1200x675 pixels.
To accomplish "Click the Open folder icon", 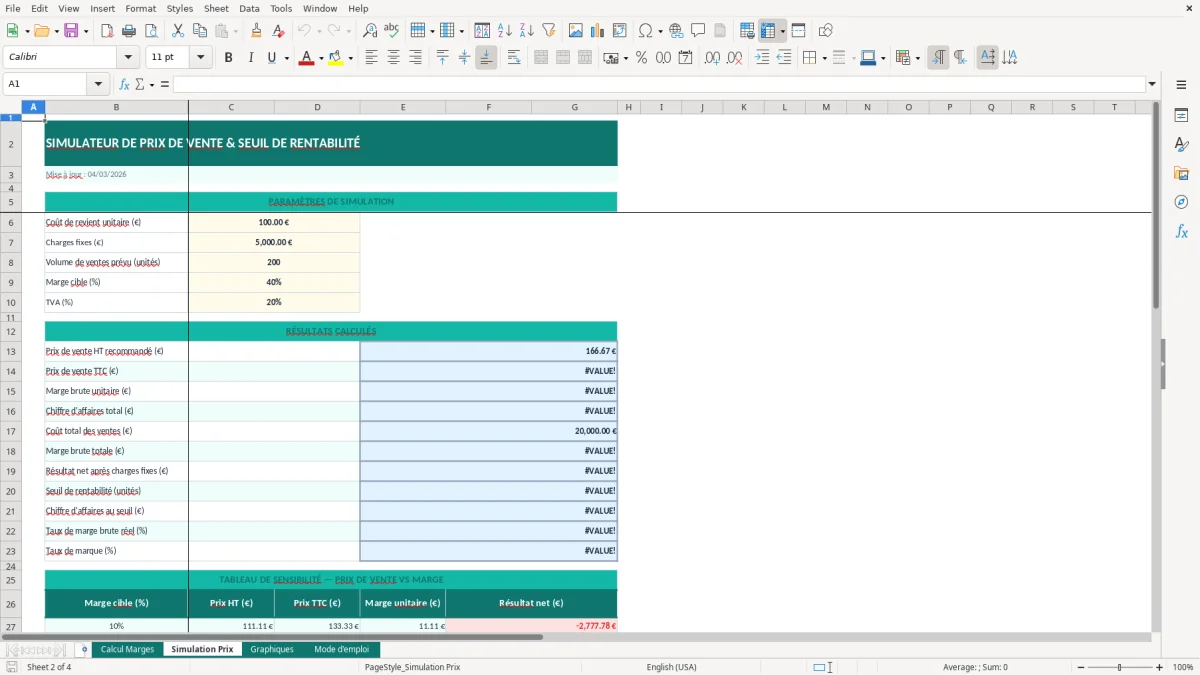I will [41, 31].
